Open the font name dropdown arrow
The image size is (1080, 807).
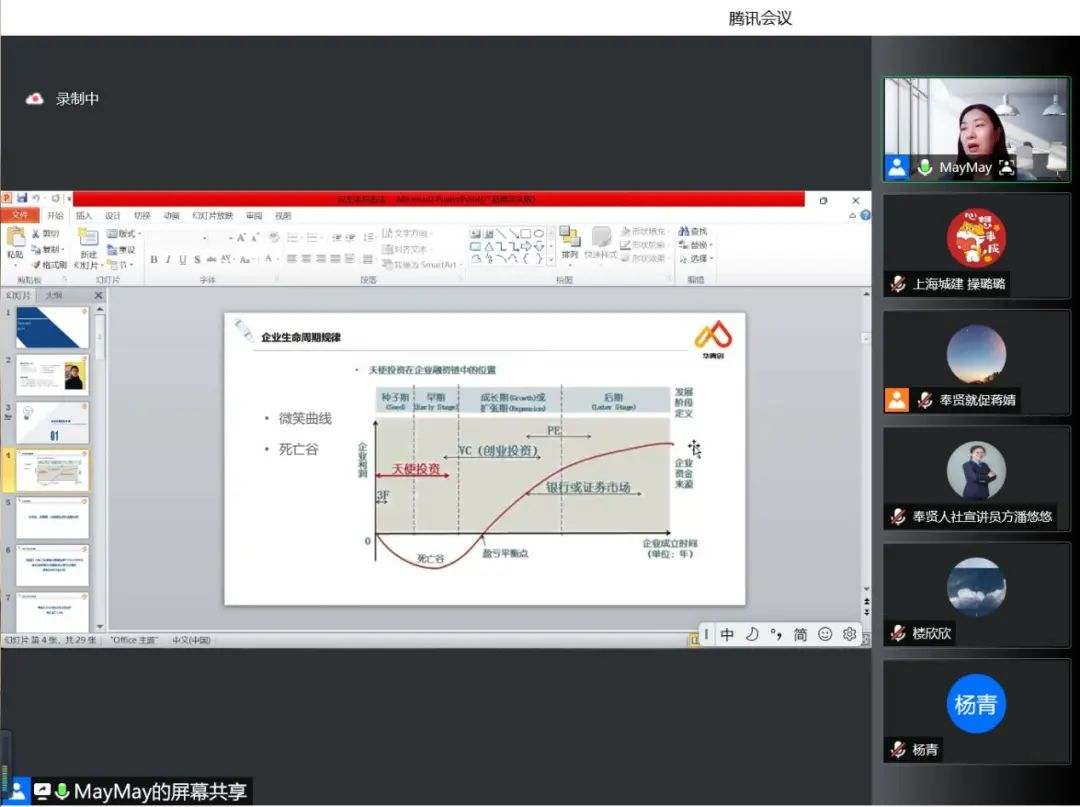(x=205, y=238)
